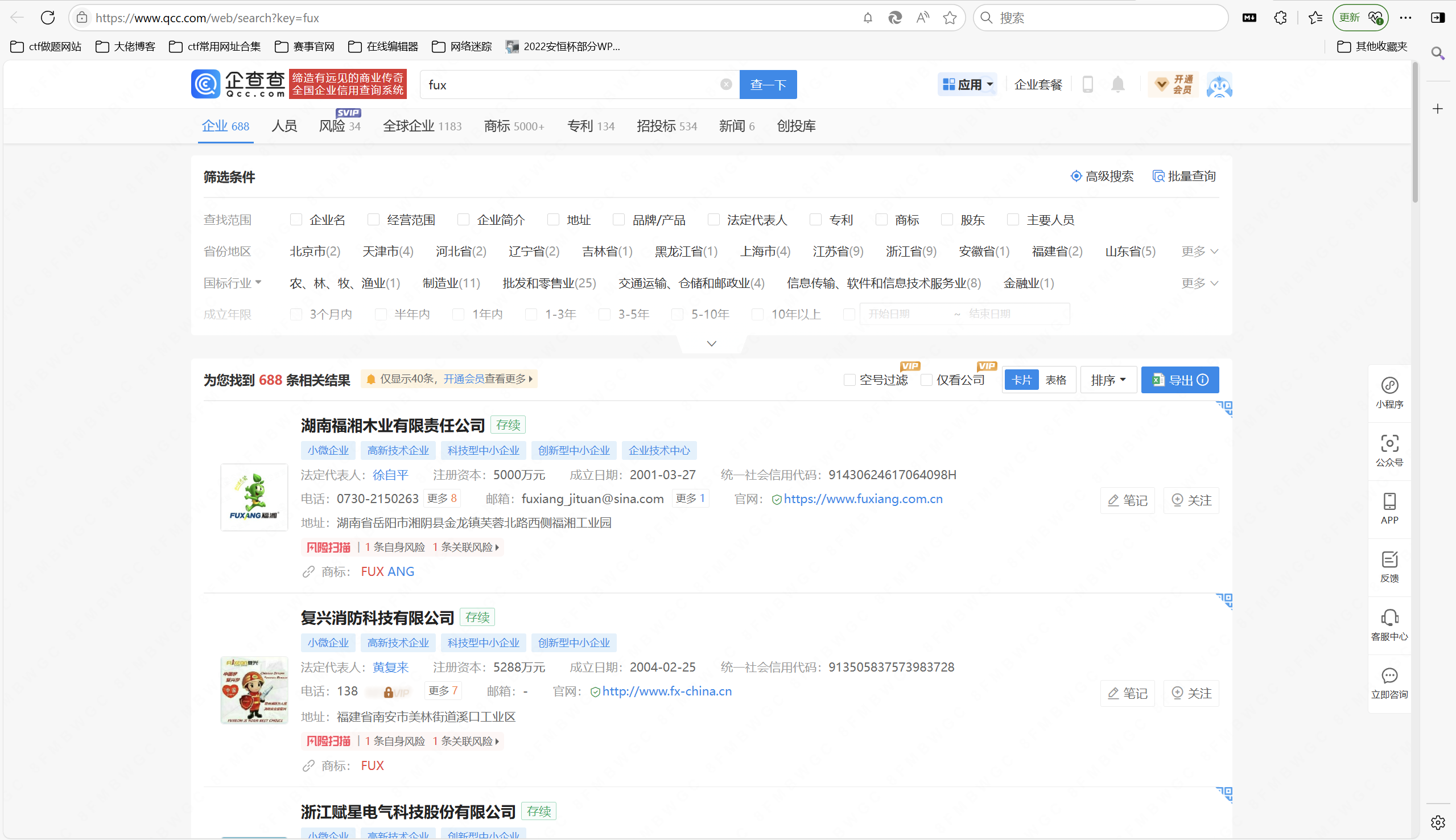1456x840 pixels.
Task: Switch to the 全球企业 tab
Action: [422, 126]
